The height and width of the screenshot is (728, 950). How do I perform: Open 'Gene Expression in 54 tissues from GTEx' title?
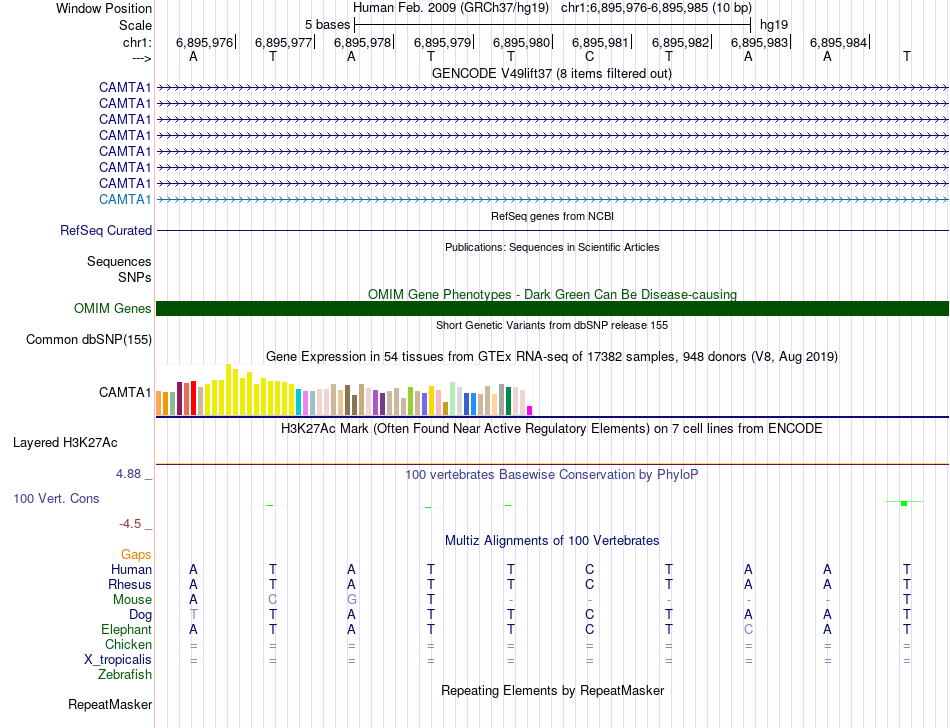point(552,356)
